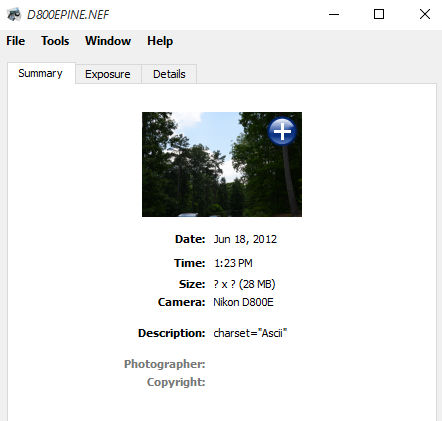Click the description value charset="Ascii"

pos(250,333)
